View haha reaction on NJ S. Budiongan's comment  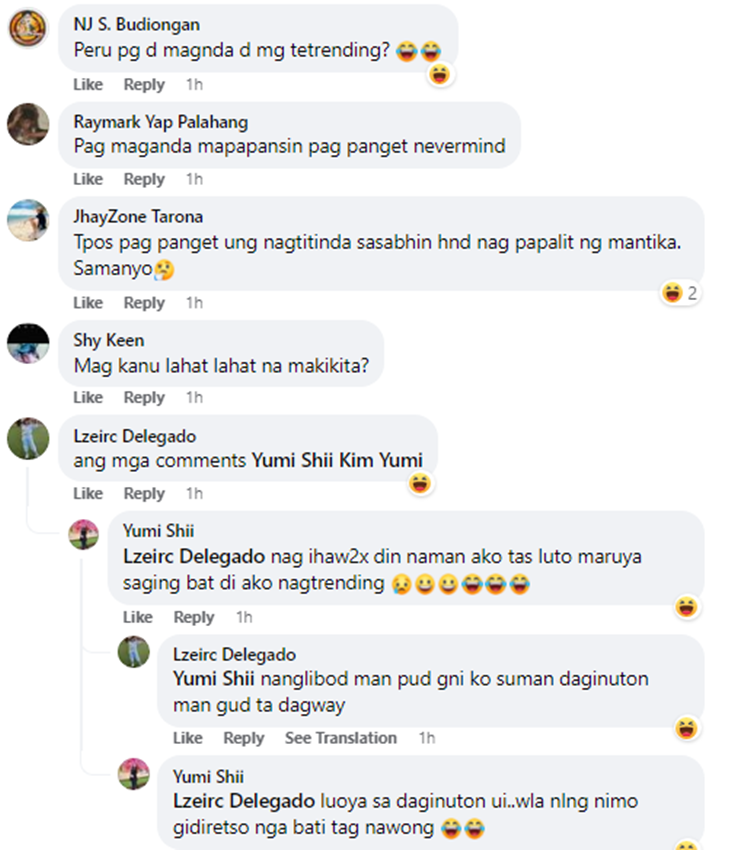pyautogui.click(x=440, y=74)
